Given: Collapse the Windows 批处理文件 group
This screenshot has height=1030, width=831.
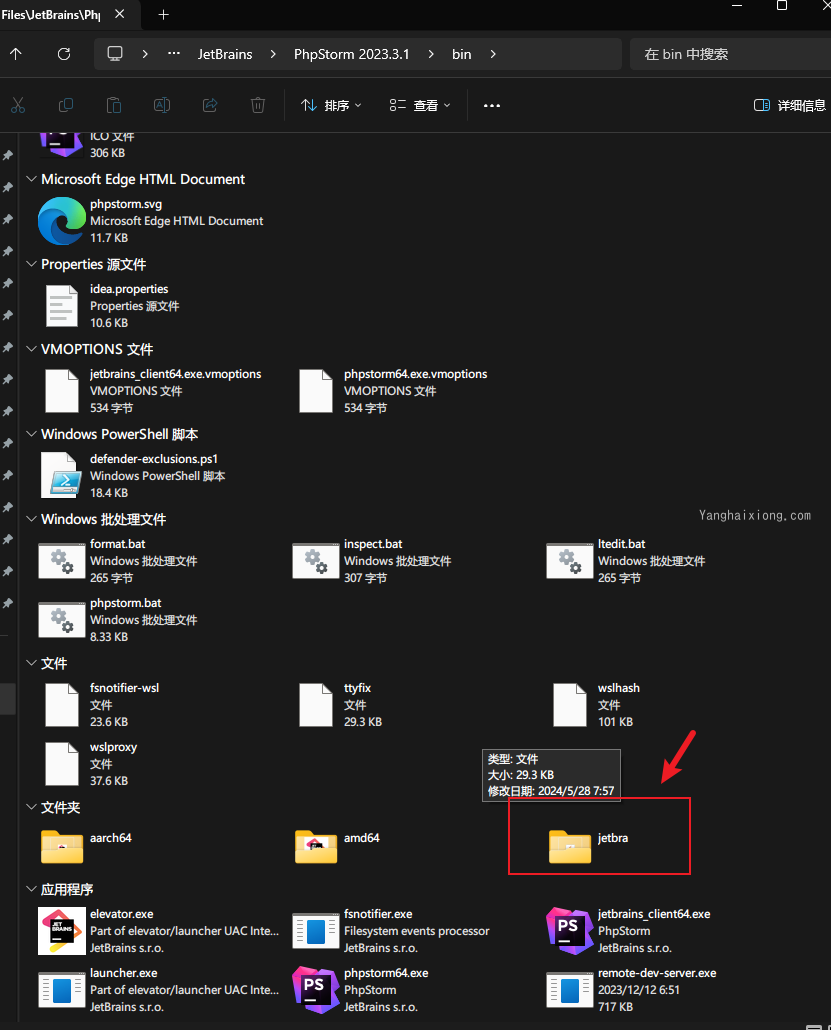Looking at the screenshot, I should (x=31, y=519).
